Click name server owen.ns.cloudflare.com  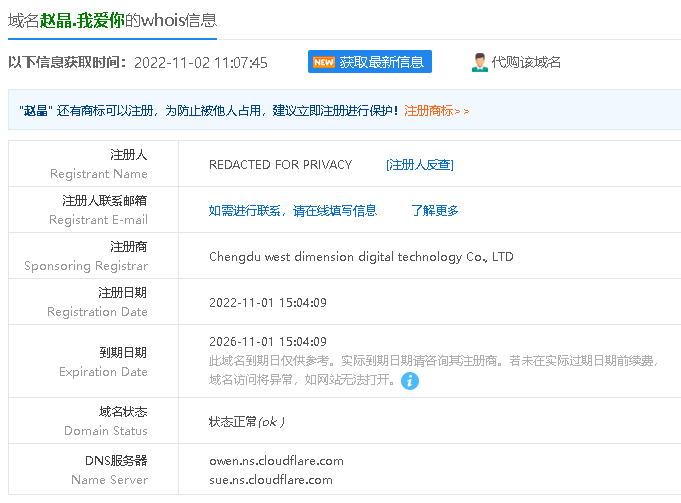[x=276, y=461]
